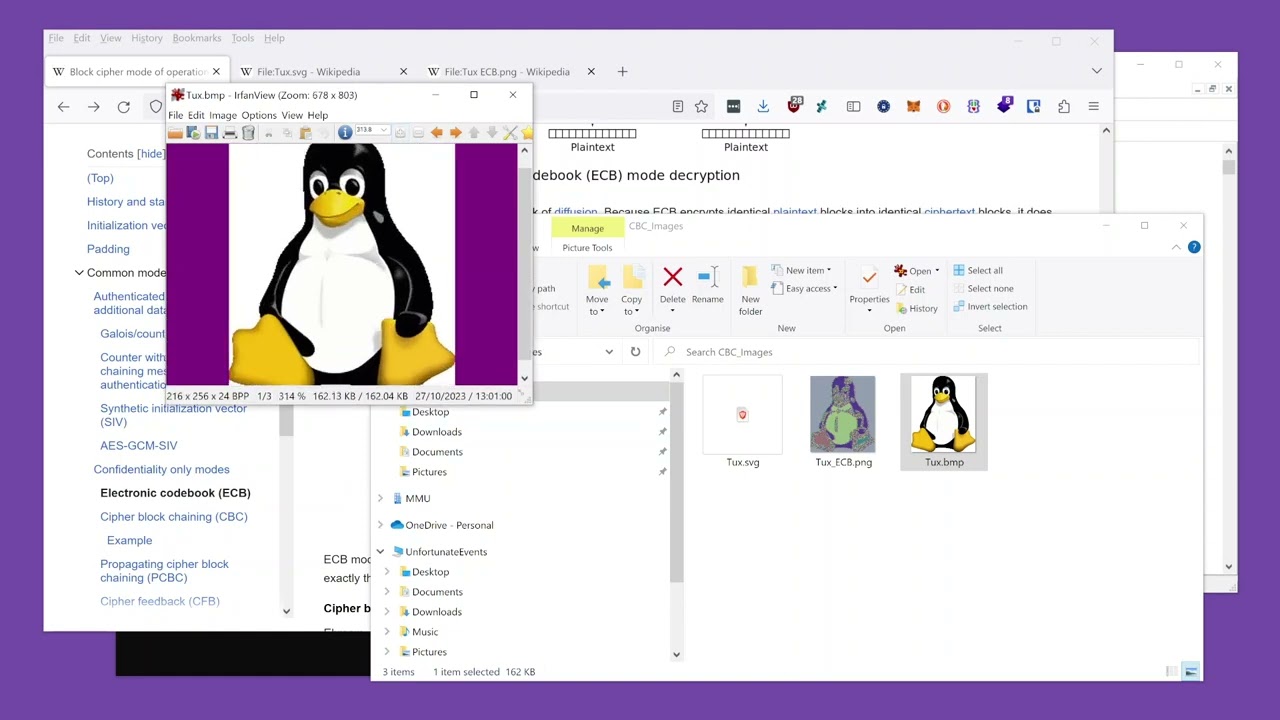Open IrfanView Image menu
The height and width of the screenshot is (720, 1280).
coord(223,115)
